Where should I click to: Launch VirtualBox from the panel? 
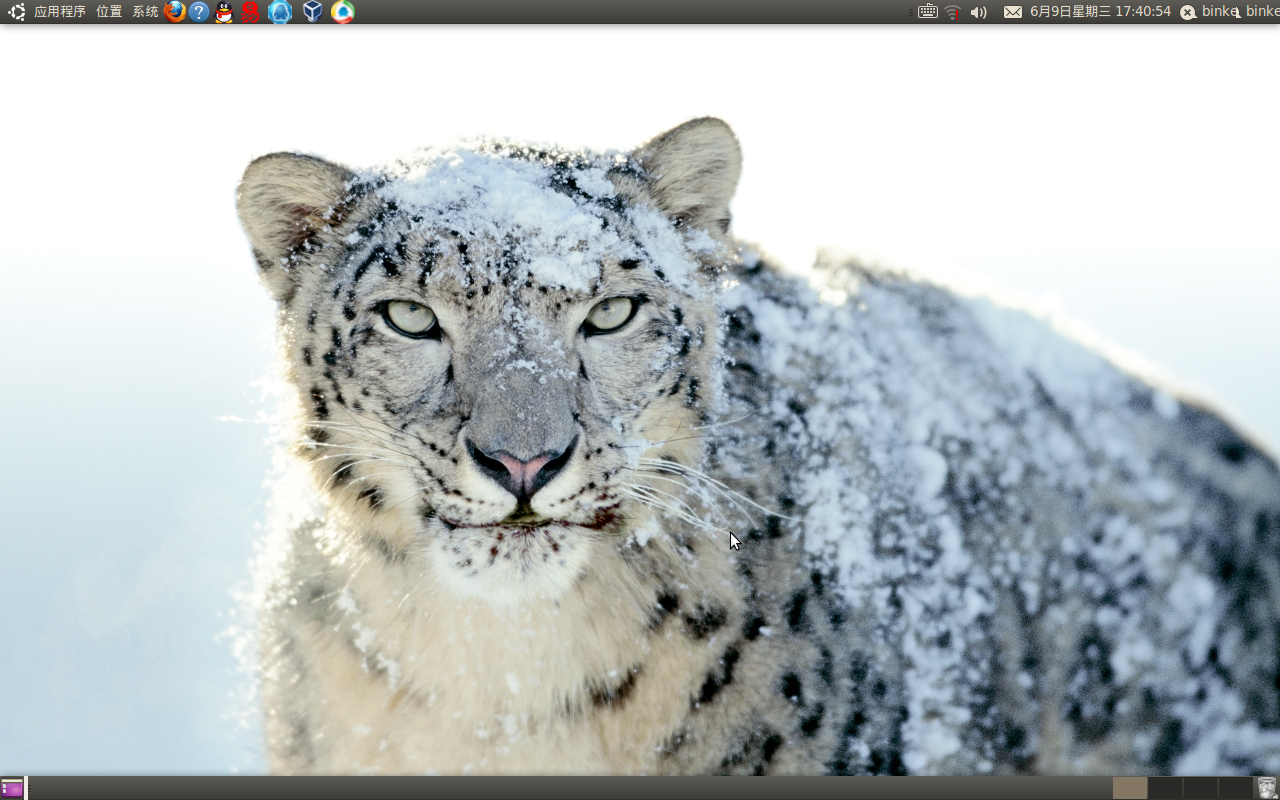(x=313, y=12)
